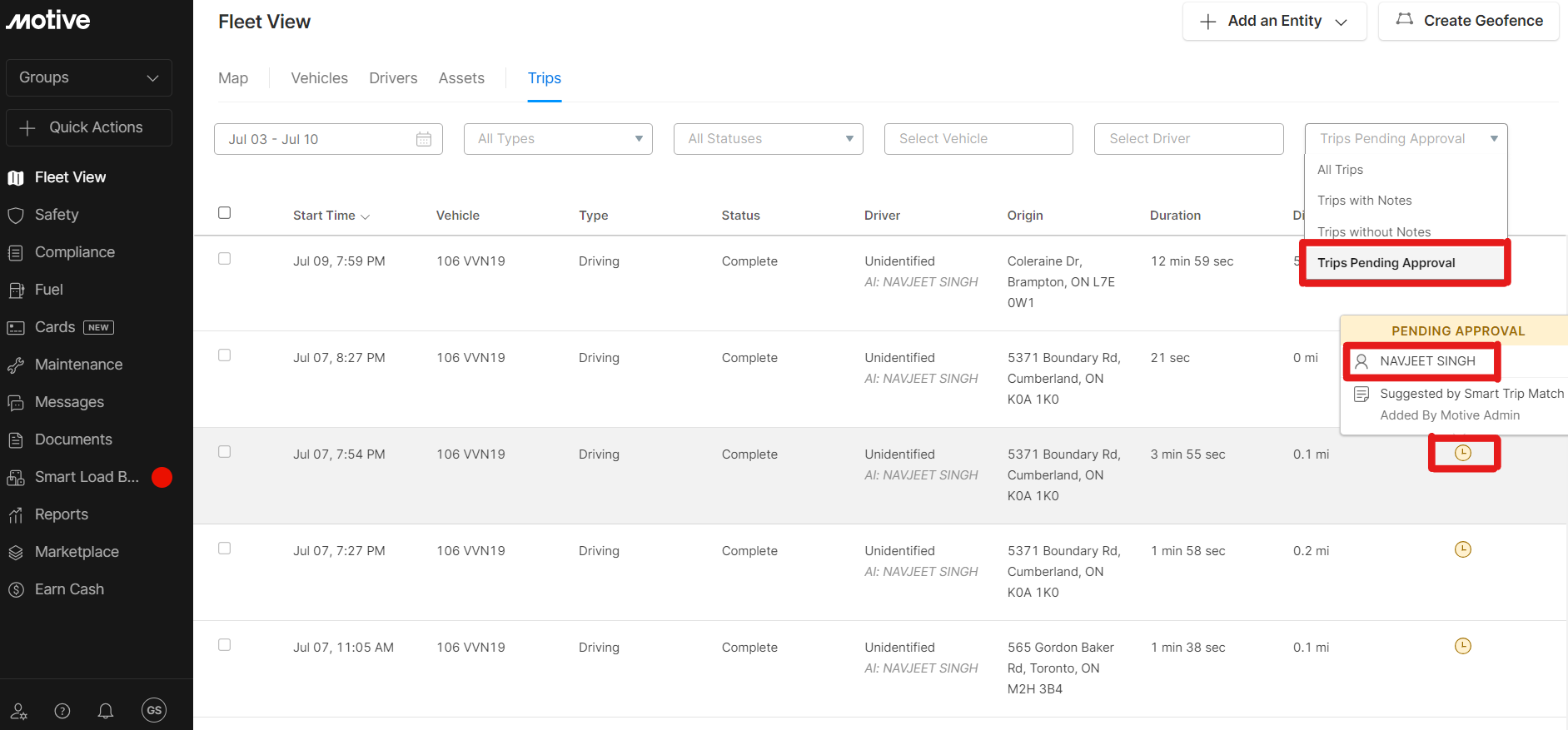
Task: Click the Duration column header
Action: click(x=1175, y=216)
